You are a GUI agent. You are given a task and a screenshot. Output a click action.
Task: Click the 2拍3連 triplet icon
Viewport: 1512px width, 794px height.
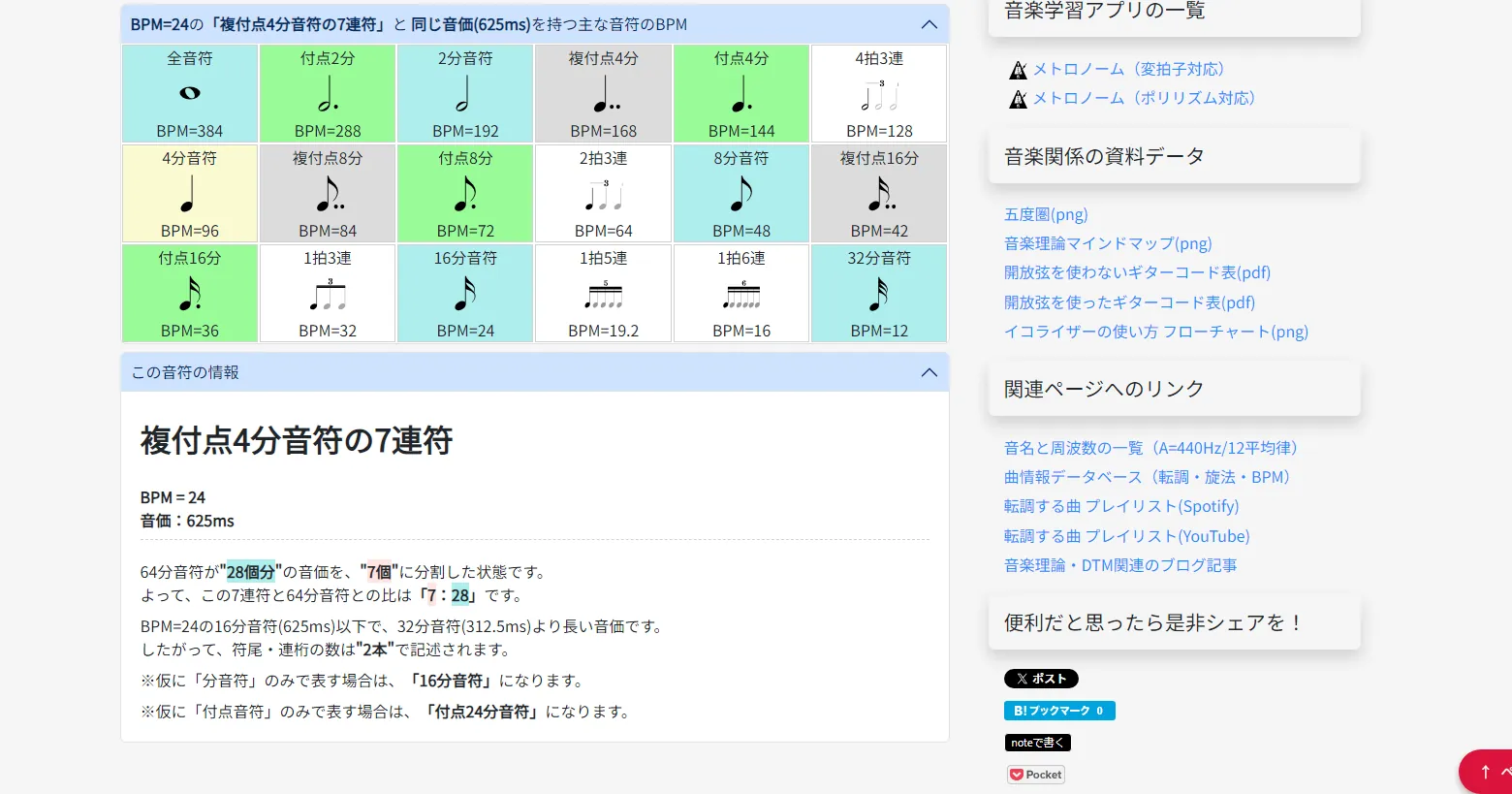click(x=603, y=195)
